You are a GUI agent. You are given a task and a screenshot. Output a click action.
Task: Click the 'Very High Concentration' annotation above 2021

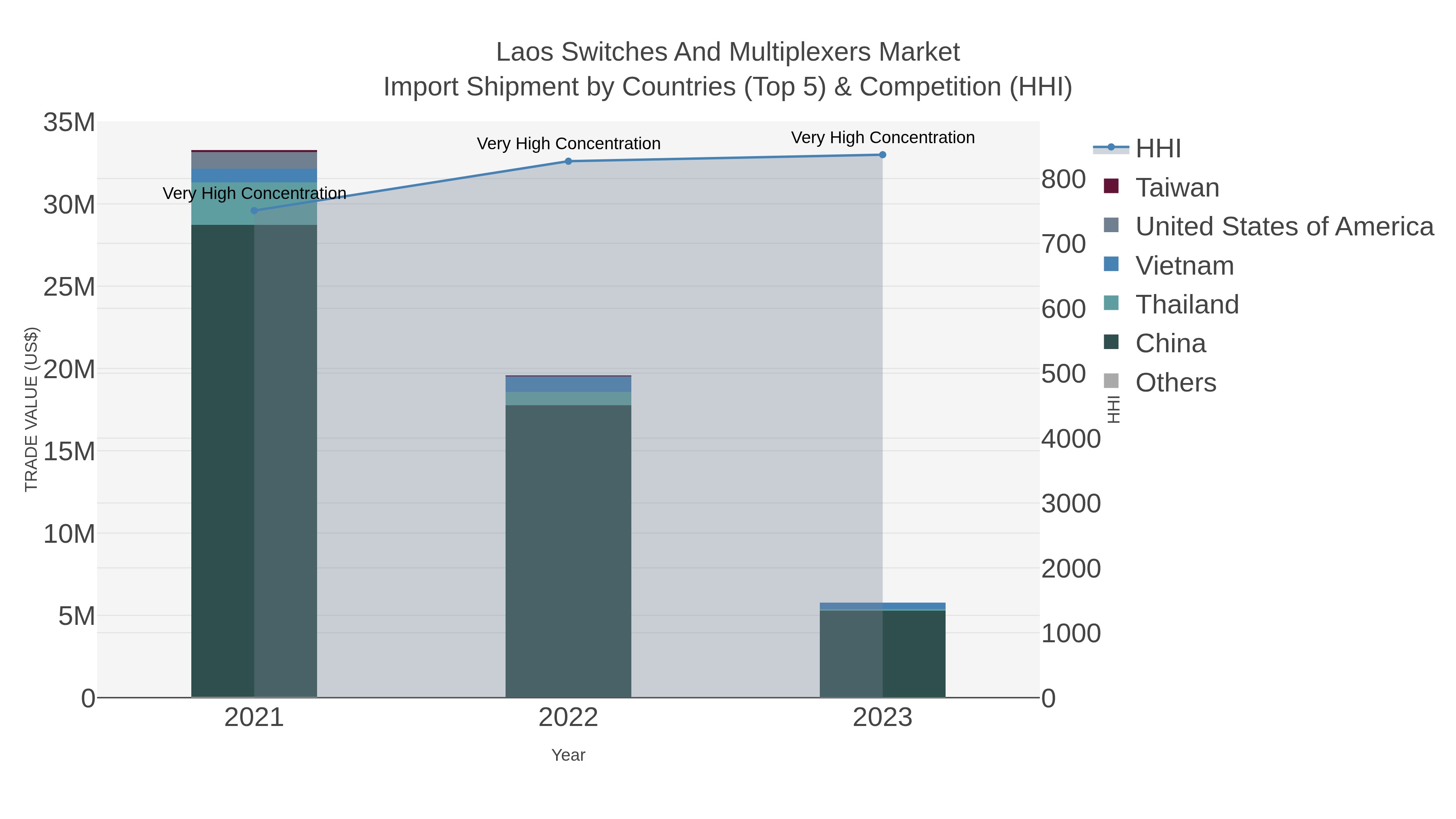coord(254,194)
